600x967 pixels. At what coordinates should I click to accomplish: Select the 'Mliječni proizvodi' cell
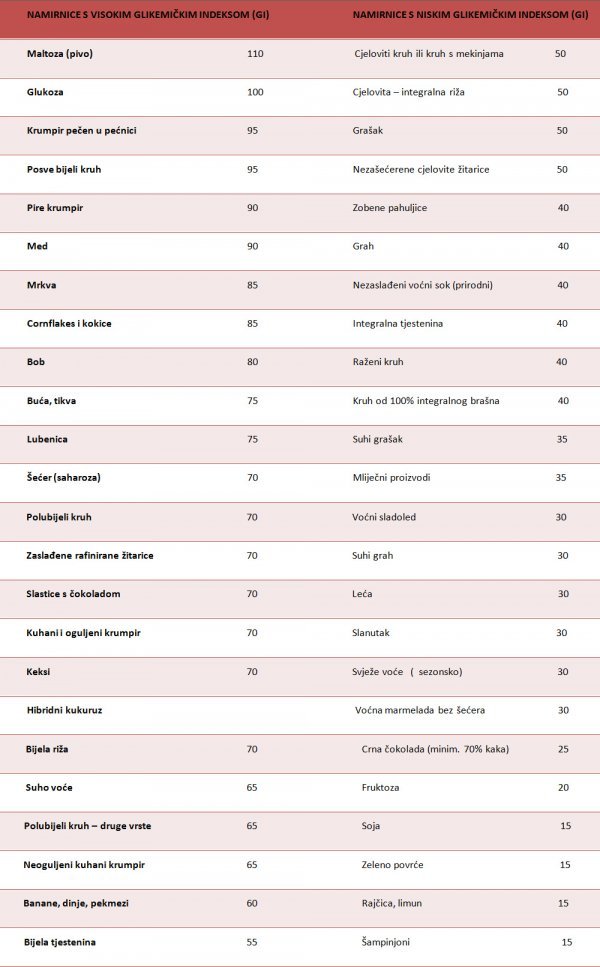(392, 477)
